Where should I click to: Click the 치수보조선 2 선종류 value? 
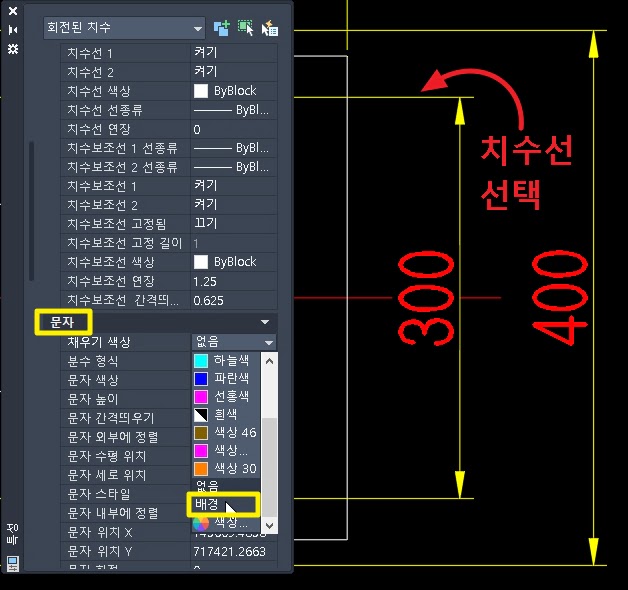pyautogui.click(x=234, y=167)
